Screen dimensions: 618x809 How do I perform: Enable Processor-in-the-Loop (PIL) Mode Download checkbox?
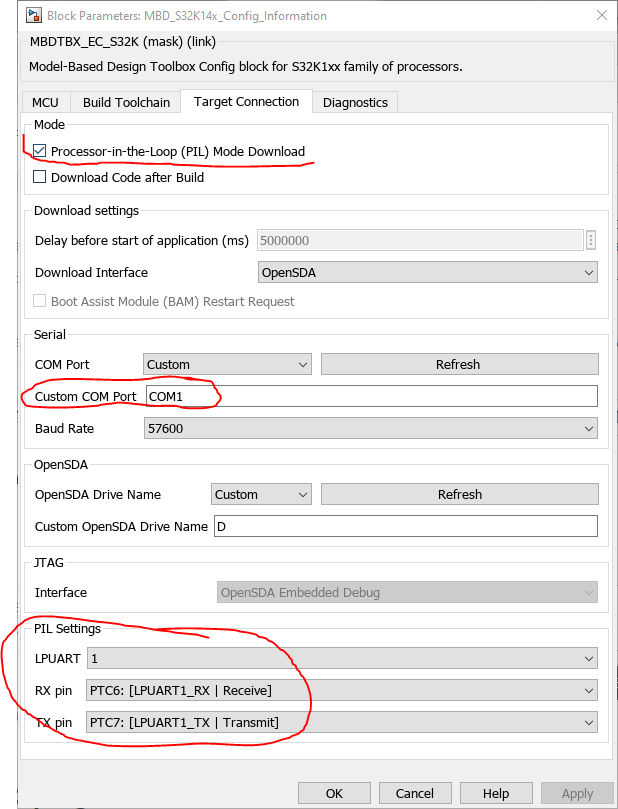[x=40, y=151]
